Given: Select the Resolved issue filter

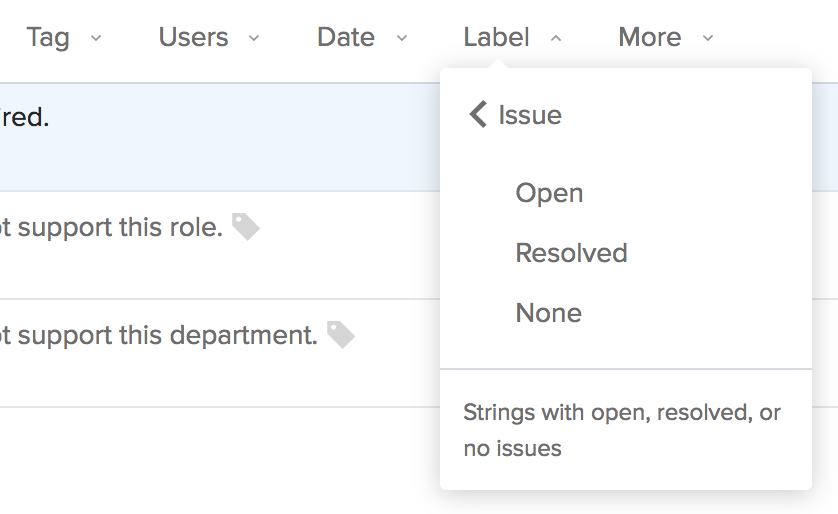Looking at the screenshot, I should pyautogui.click(x=571, y=253).
